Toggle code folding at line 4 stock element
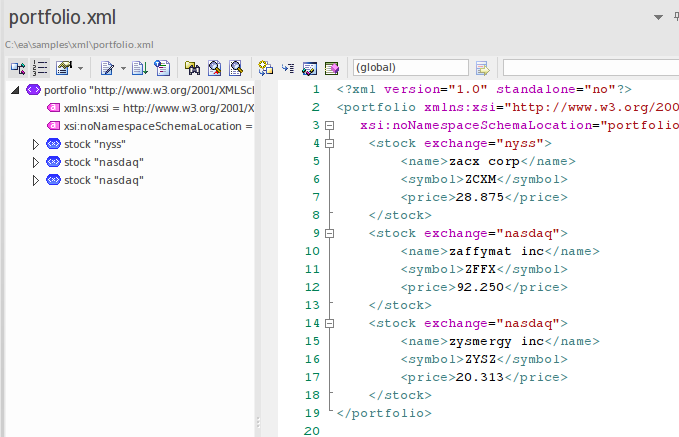 click(x=328, y=143)
